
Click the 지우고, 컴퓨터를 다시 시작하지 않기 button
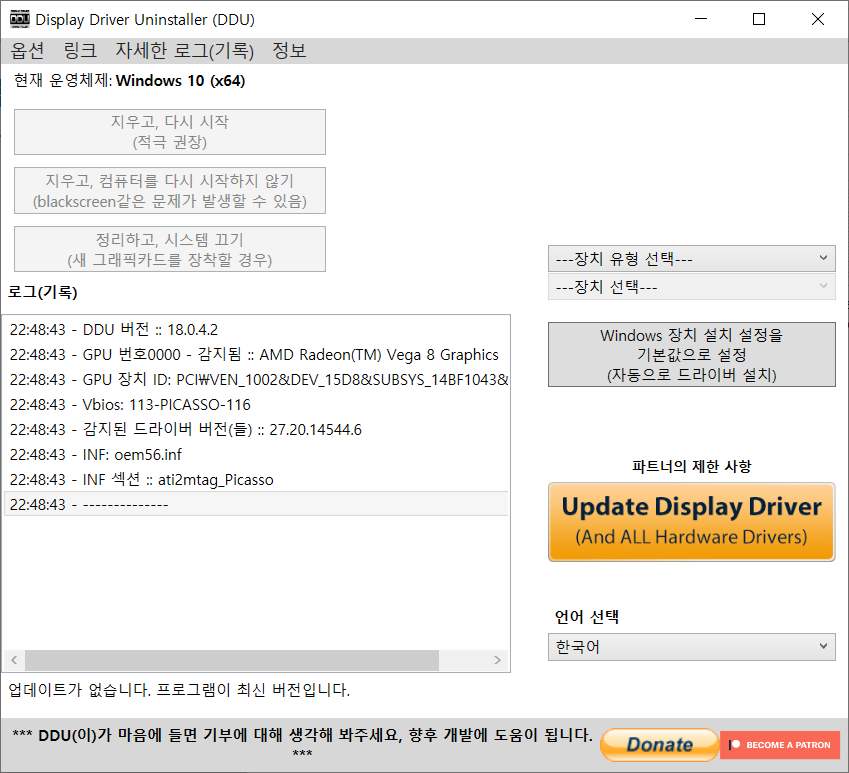(x=169, y=190)
